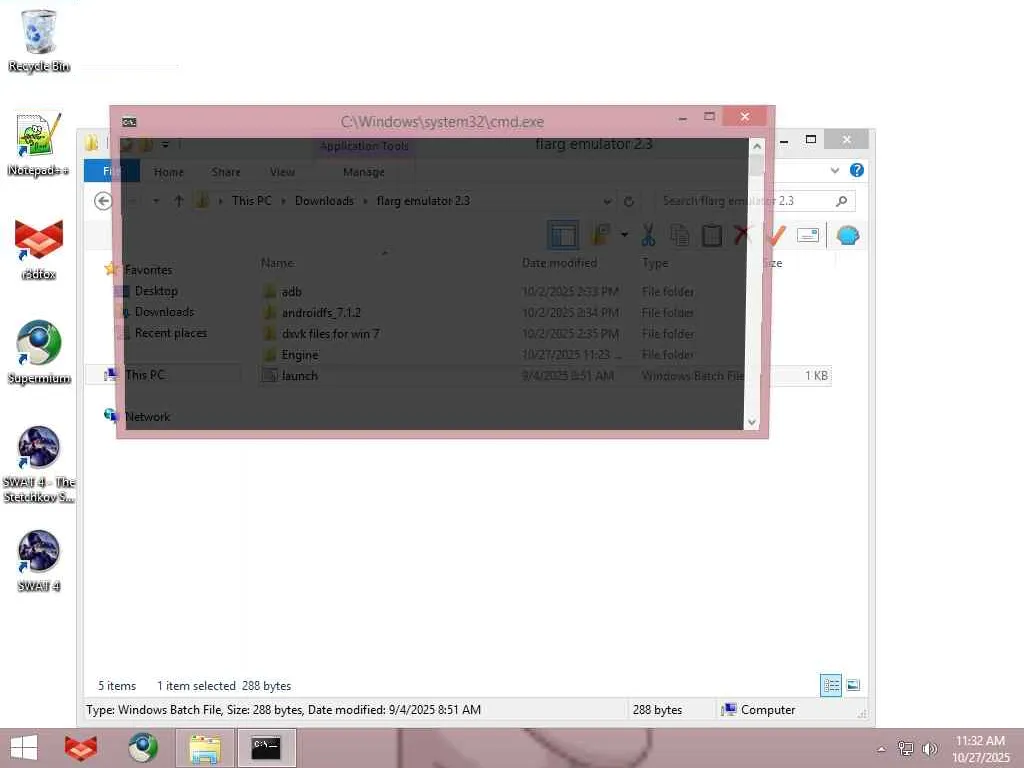Switch to Details view button

tap(831, 685)
